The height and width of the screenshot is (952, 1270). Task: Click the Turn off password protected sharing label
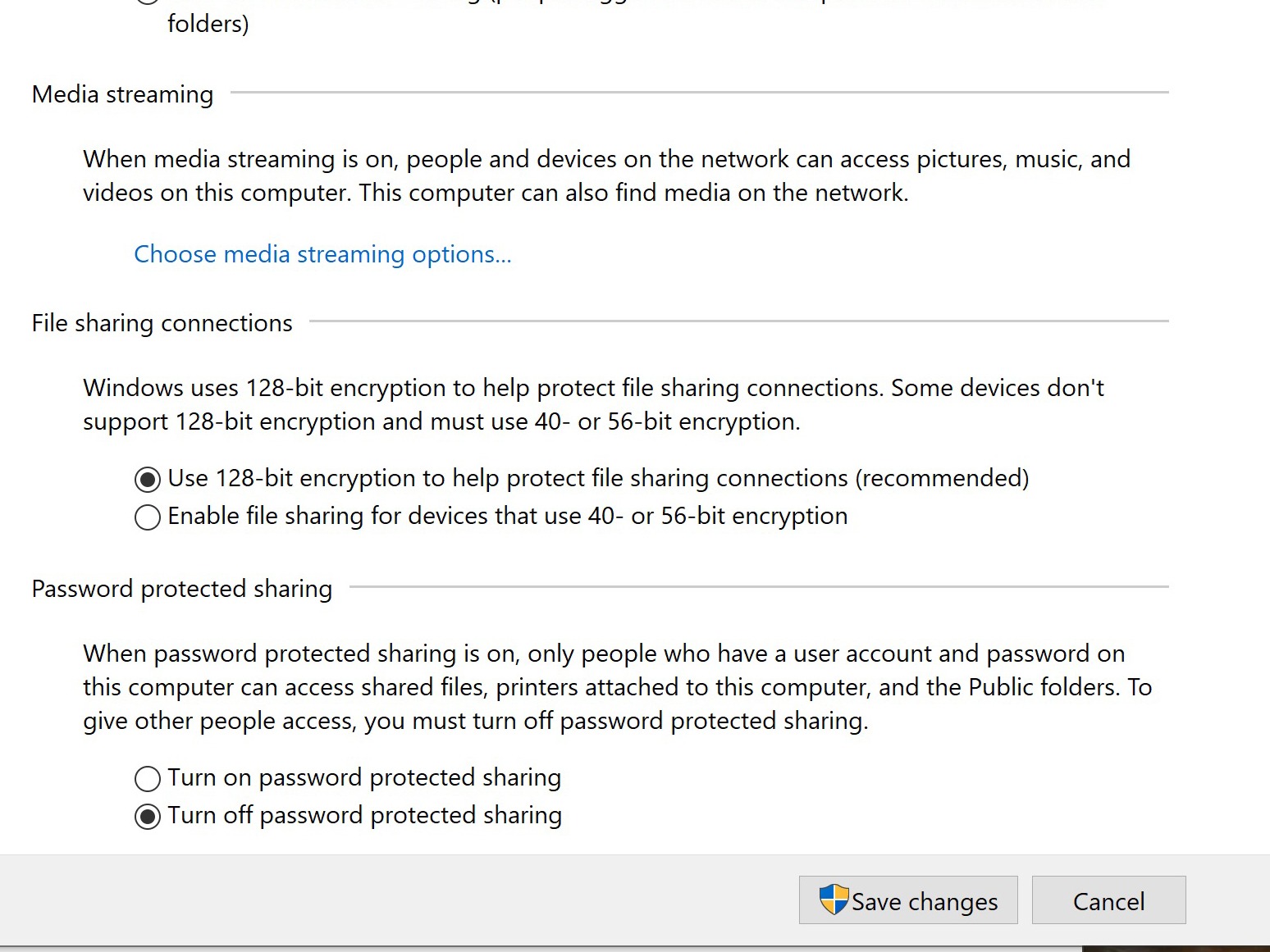click(365, 815)
